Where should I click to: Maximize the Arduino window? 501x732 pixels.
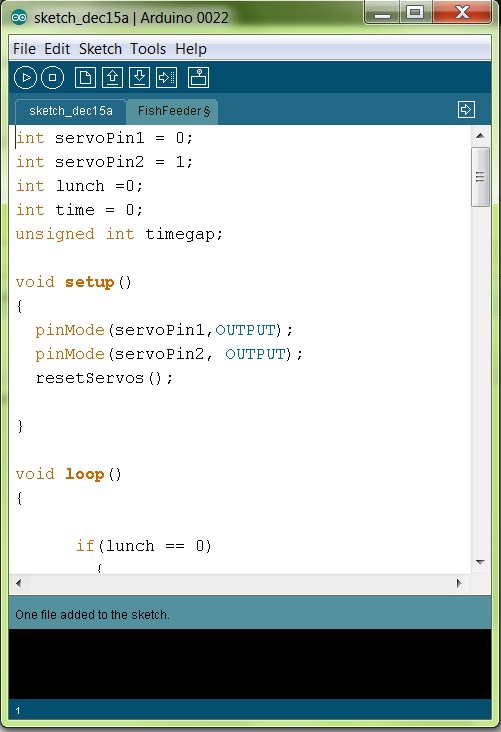(x=416, y=13)
